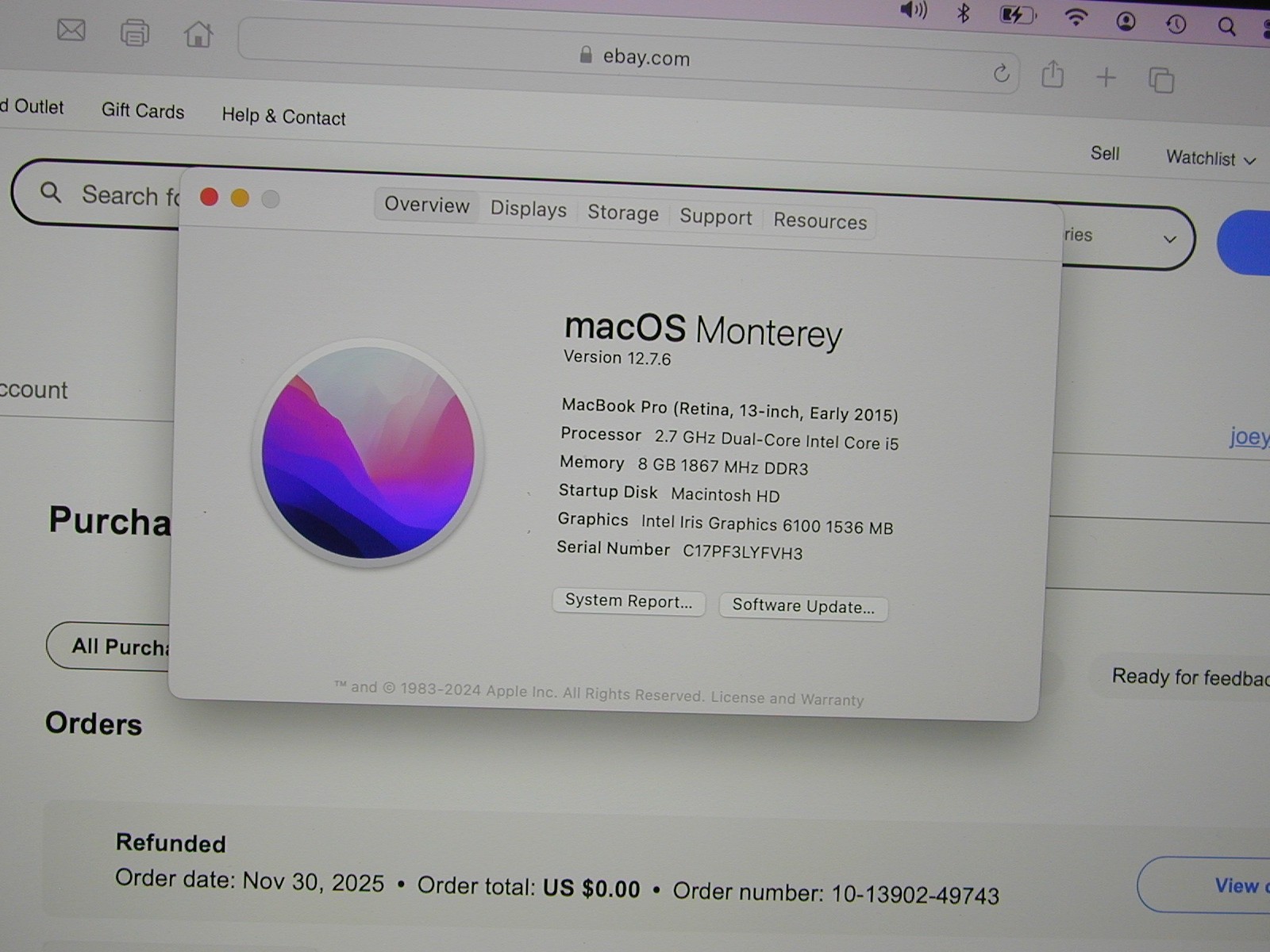The height and width of the screenshot is (952, 1270).
Task: Check battery status in menu bar
Action: pos(1018,15)
